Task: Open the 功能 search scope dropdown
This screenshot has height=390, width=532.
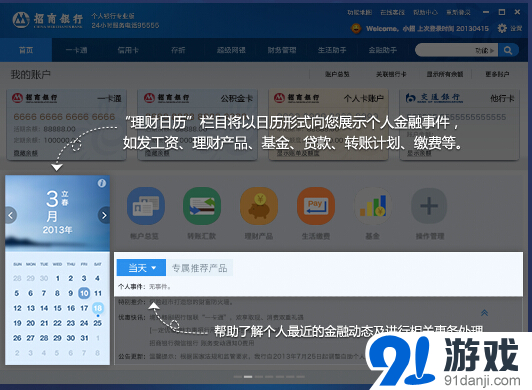Action: [x=484, y=51]
